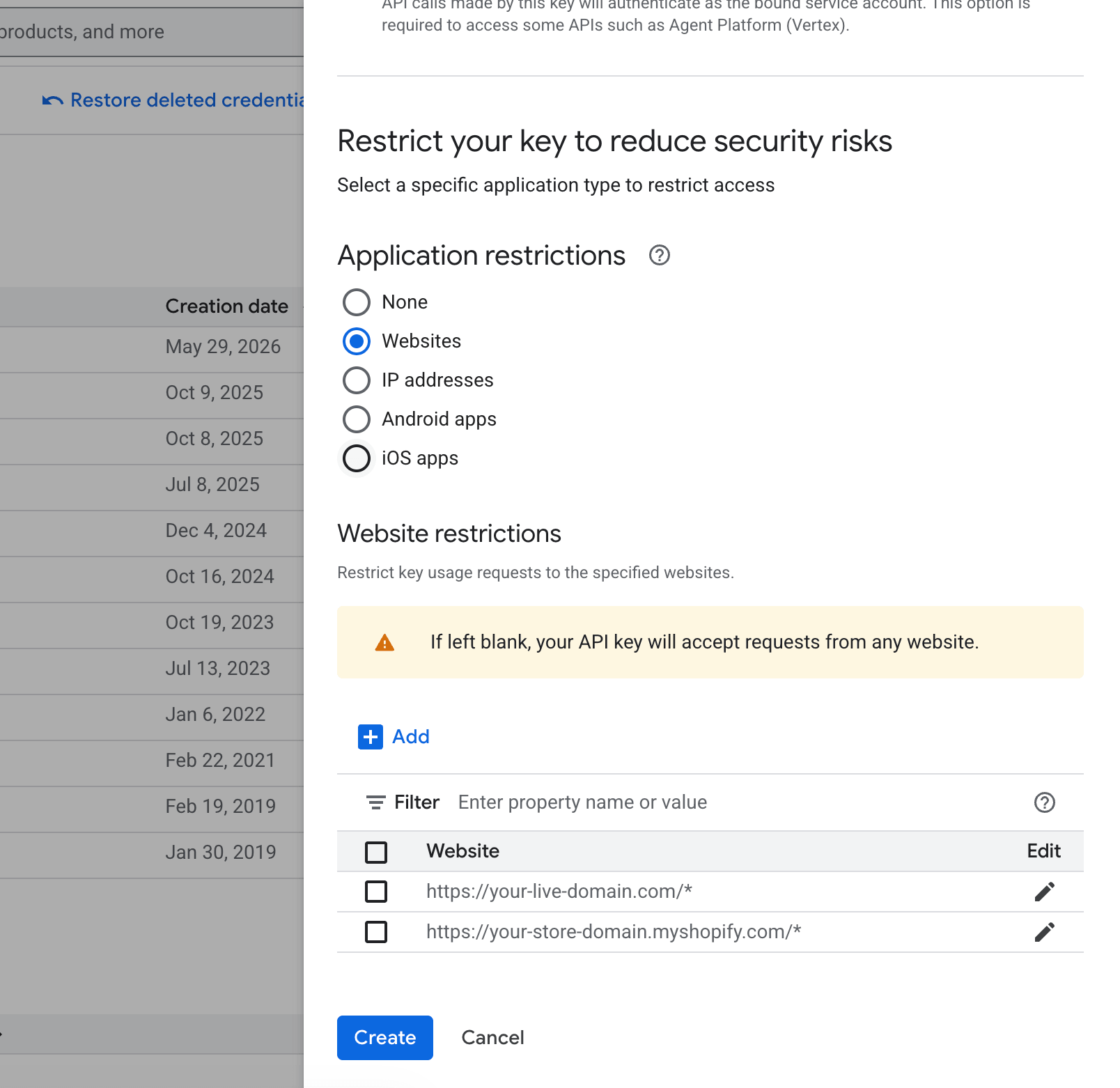Click the Website column header
The height and width of the screenshot is (1088, 1120).
pyautogui.click(x=462, y=851)
